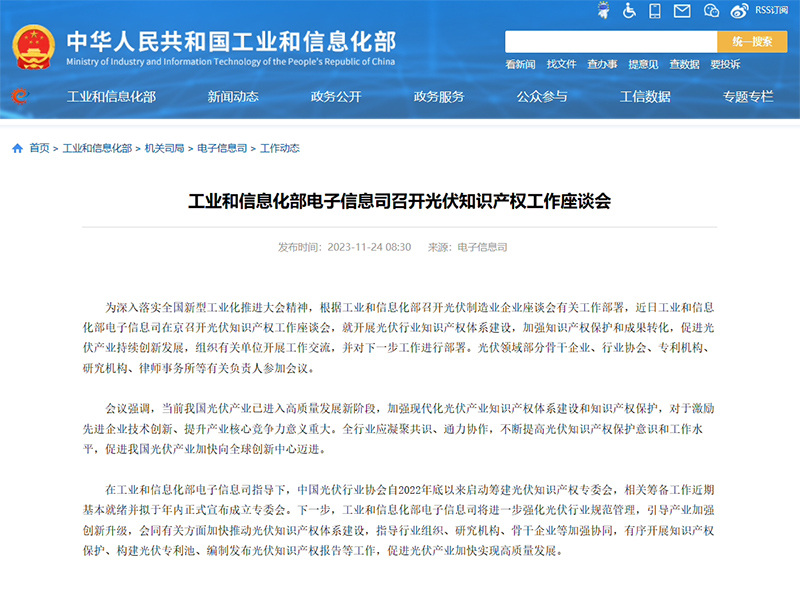Screen dimensions: 800x594
Task: Open 查数据 quick link
Action: click(684, 64)
